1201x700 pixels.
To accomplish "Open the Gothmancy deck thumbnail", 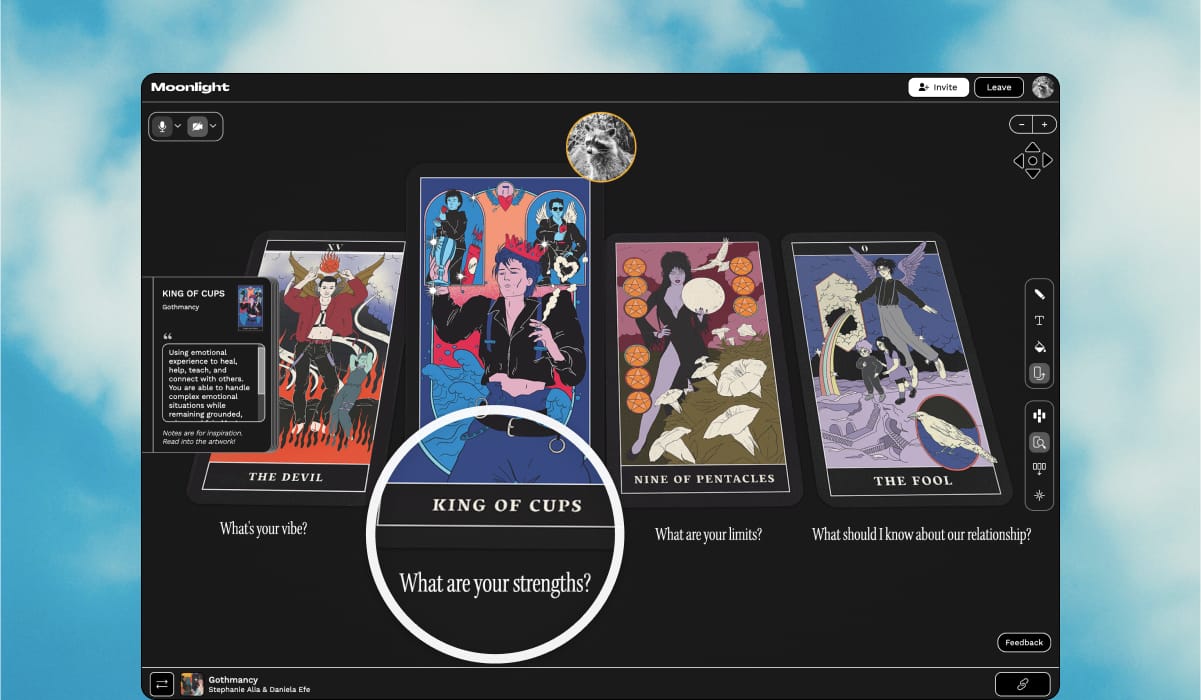I will 192,684.
